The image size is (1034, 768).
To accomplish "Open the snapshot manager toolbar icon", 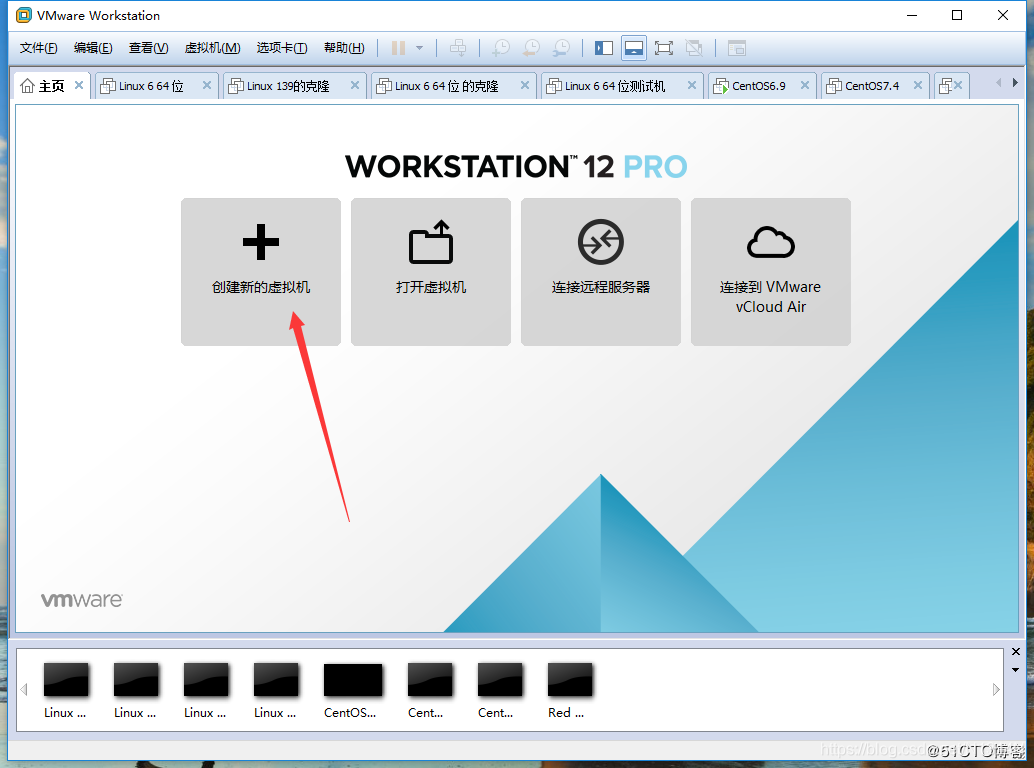I will point(561,47).
